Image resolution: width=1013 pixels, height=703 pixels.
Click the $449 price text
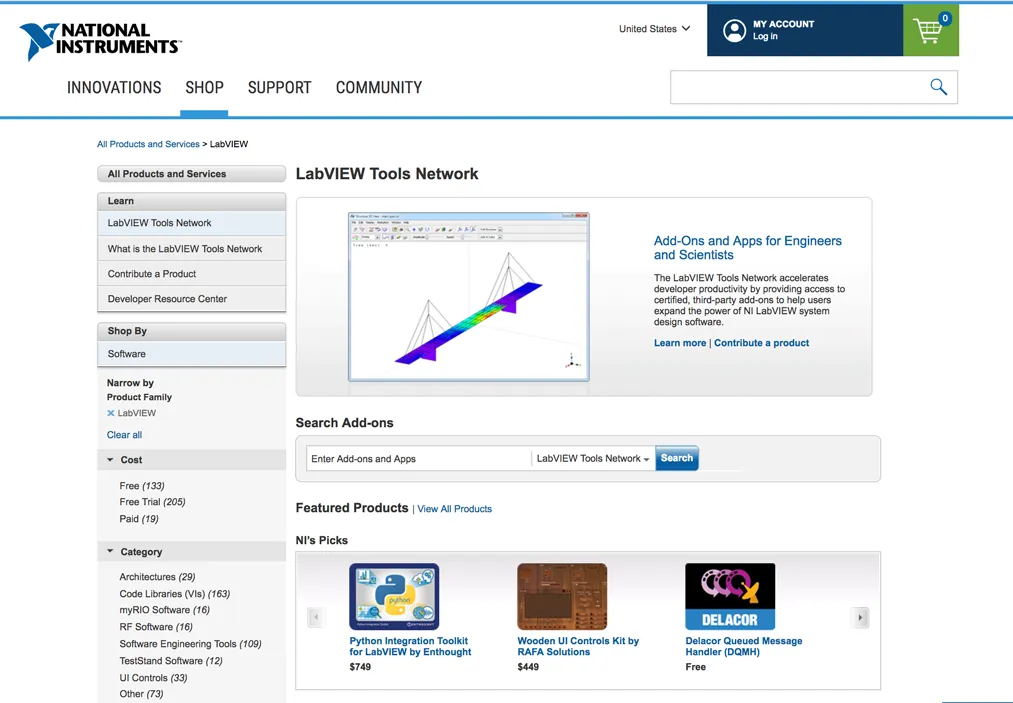528,667
